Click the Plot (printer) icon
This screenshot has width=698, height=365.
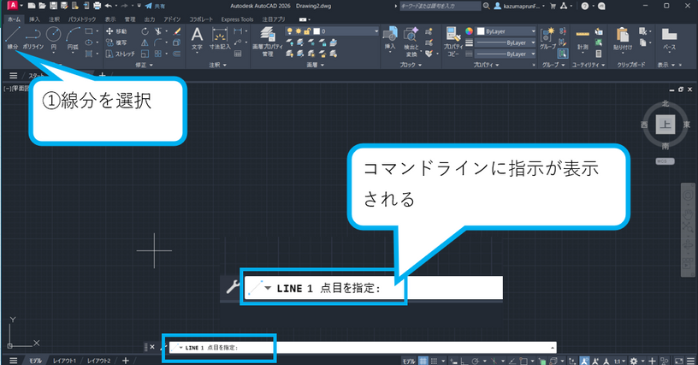pyautogui.click(x=97, y=6)
